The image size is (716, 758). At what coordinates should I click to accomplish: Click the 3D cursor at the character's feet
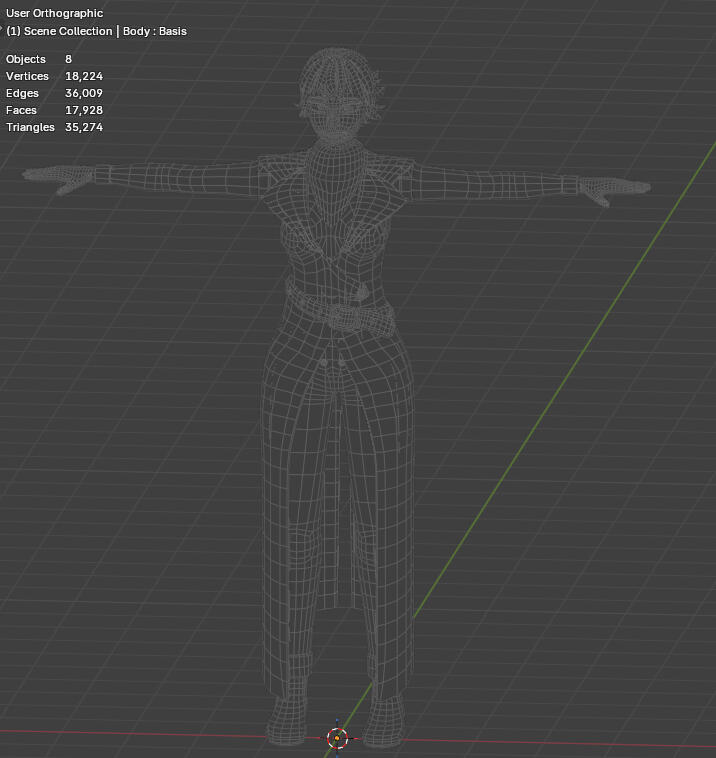(337, 738)
